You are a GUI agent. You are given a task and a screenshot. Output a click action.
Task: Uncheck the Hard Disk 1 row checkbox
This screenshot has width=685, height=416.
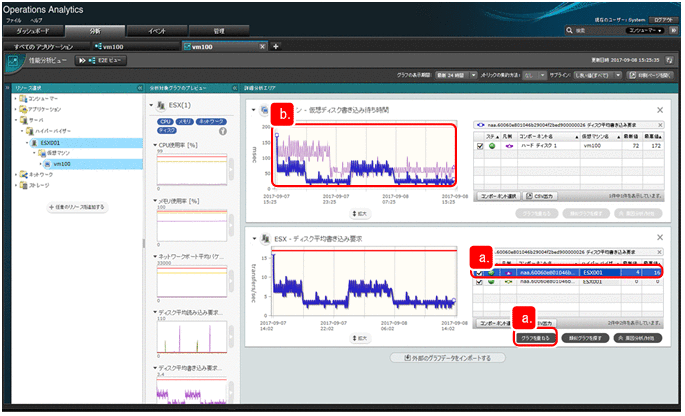coord(480,146)
